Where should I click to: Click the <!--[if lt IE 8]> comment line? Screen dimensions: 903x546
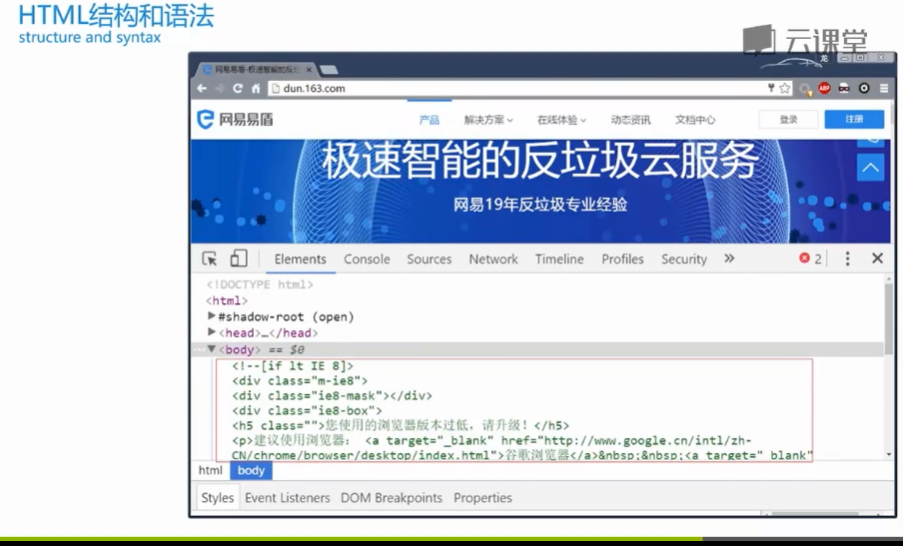(x=293, y=366)
